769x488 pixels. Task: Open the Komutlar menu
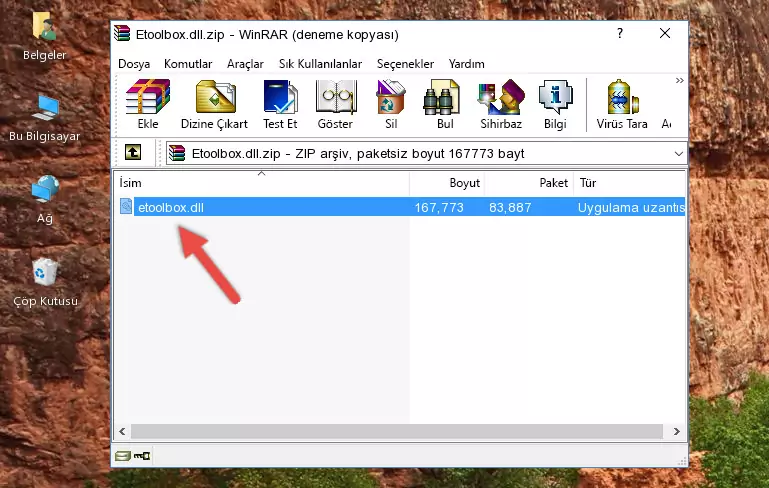188,64
